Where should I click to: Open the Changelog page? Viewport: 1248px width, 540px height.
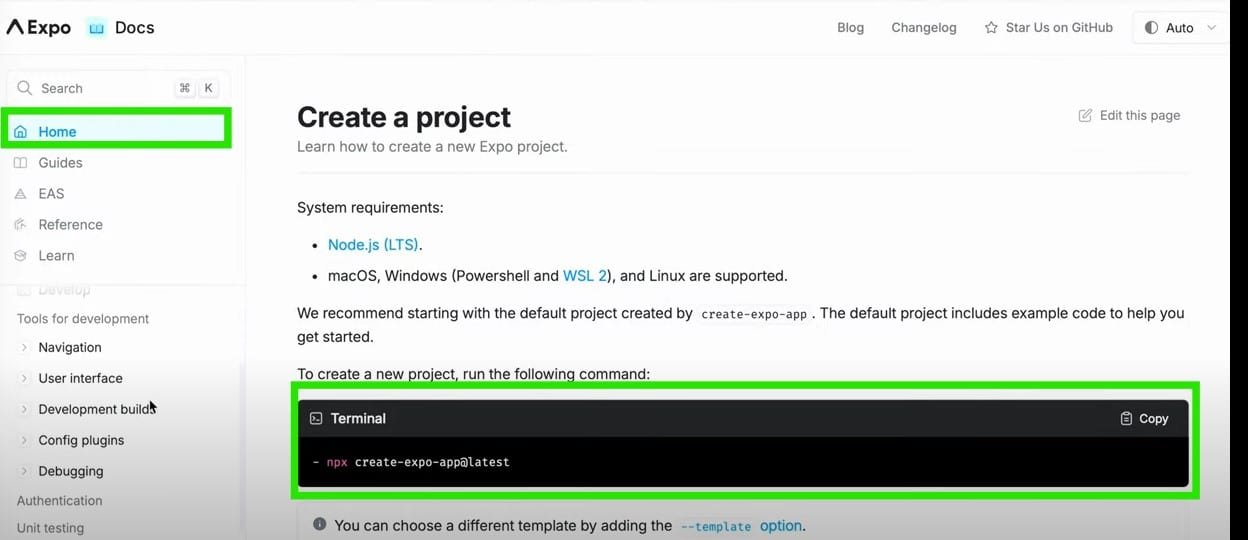924,28
